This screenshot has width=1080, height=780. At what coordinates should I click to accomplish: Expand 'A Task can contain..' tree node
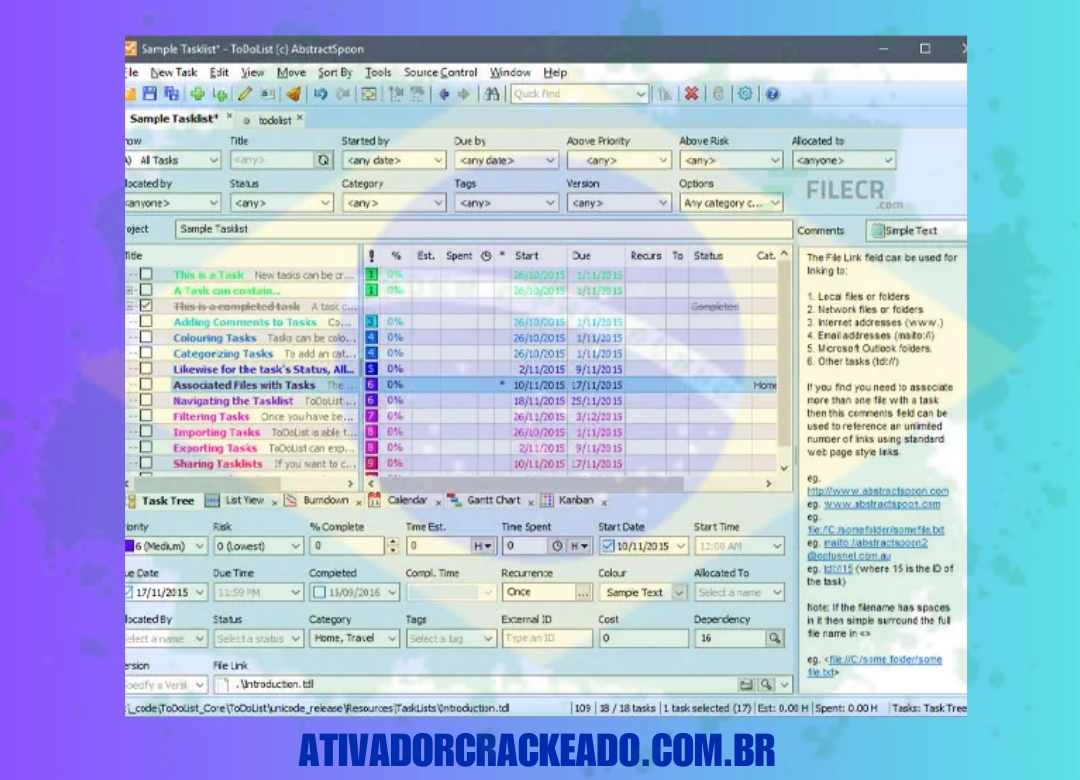tap(129, 290)
